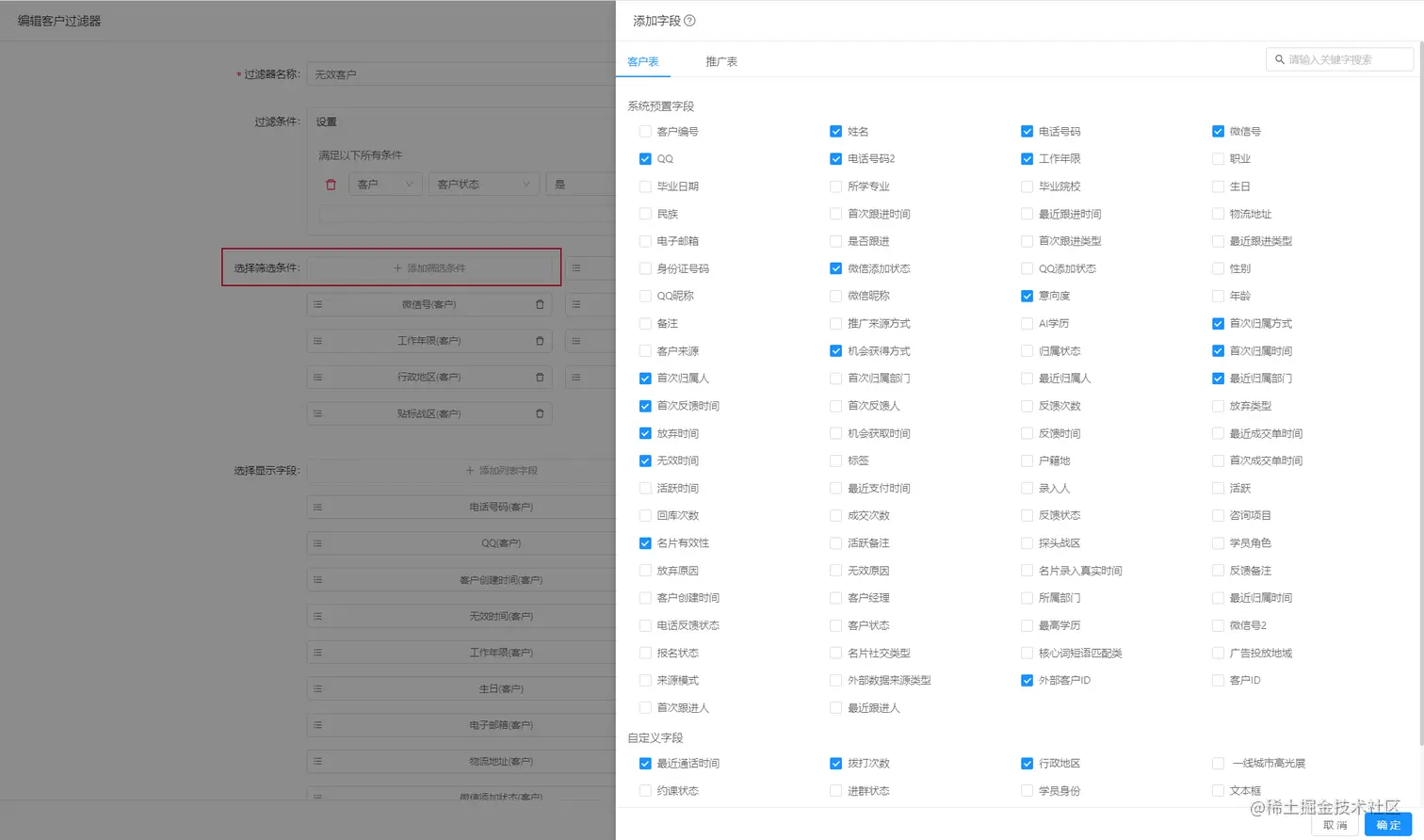1424x840 pixels.
Task: Switch to the 推广表 tab
Action: point(721,61)
